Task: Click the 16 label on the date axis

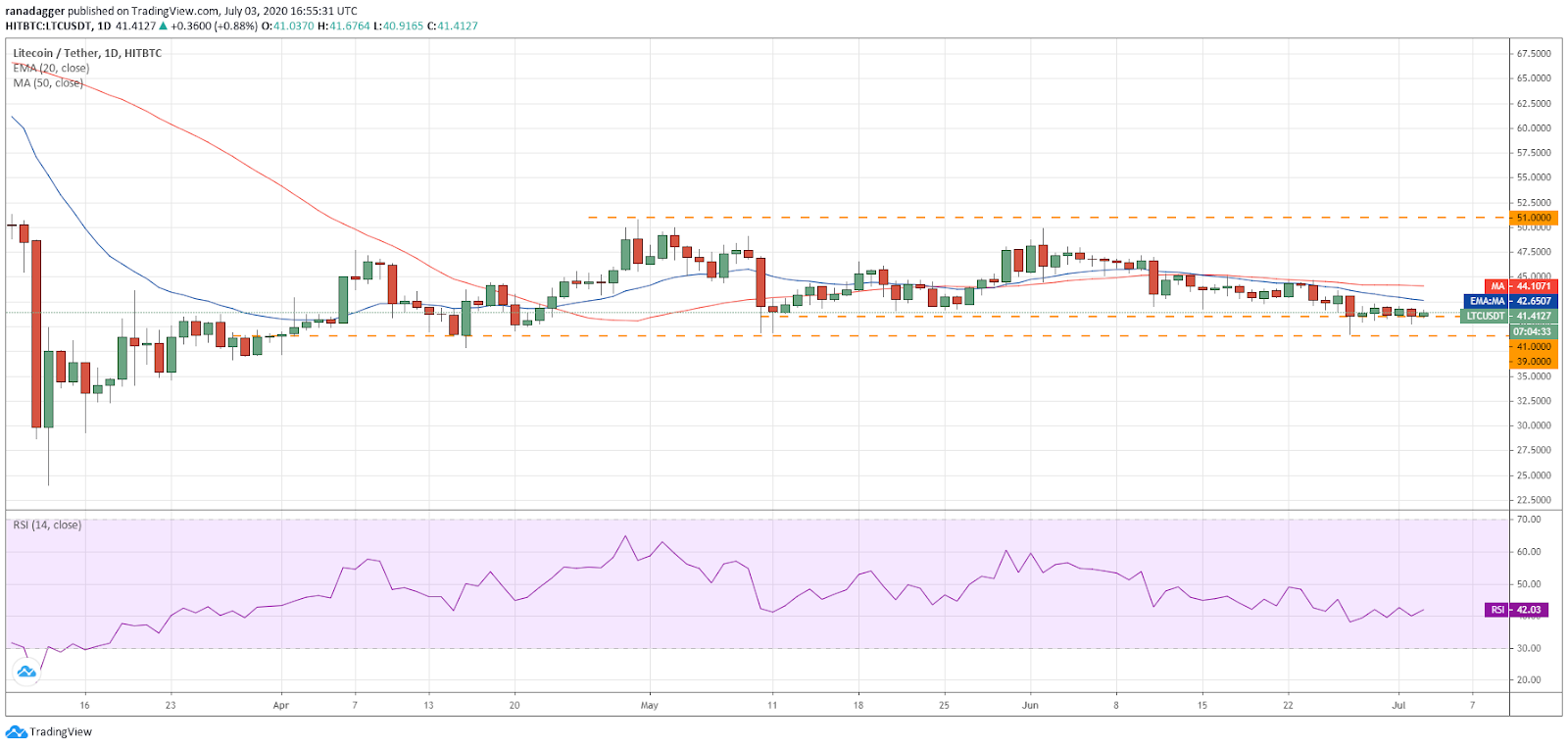Action: point(85,705)
